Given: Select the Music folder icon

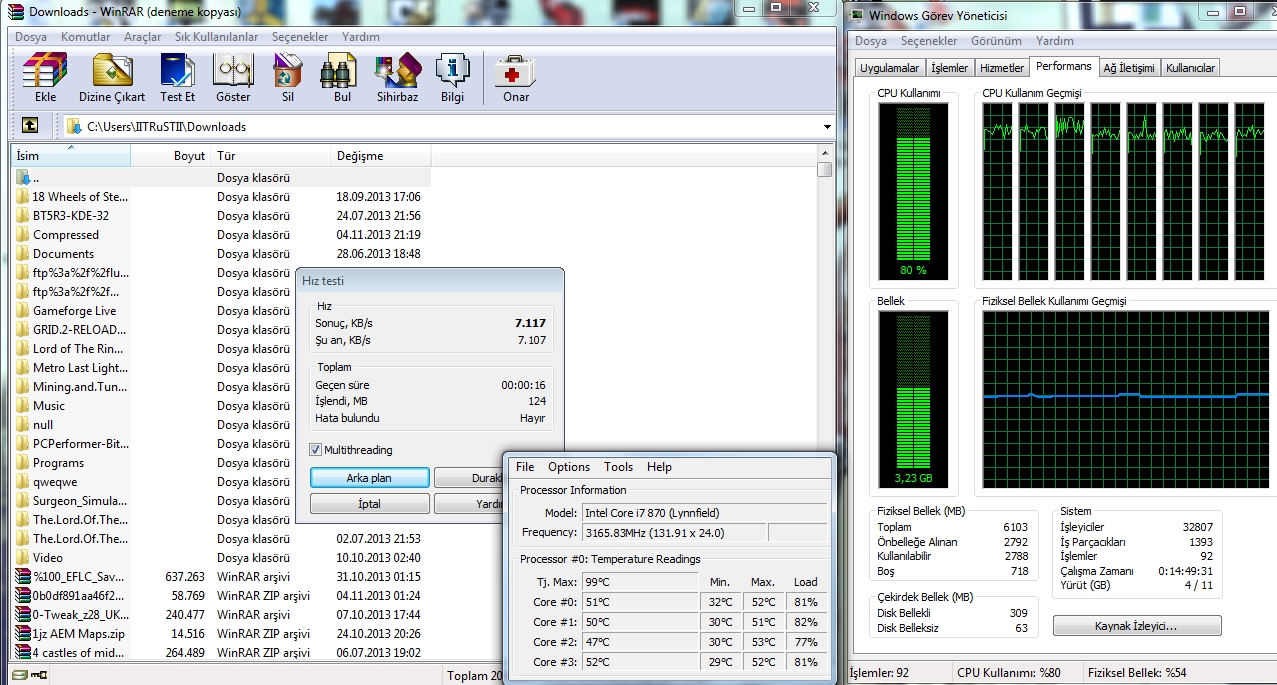Looking at the screenshot, I should click(23, 406).
